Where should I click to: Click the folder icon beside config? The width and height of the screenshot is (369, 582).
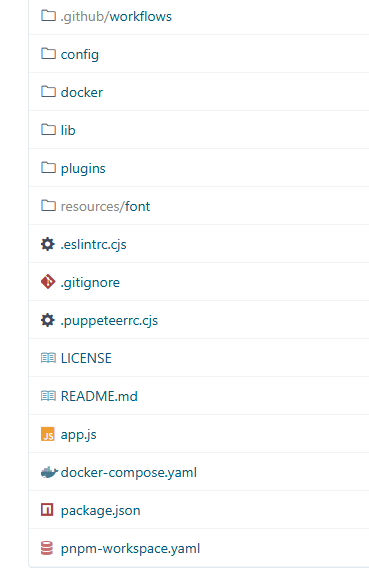(48, 54)
